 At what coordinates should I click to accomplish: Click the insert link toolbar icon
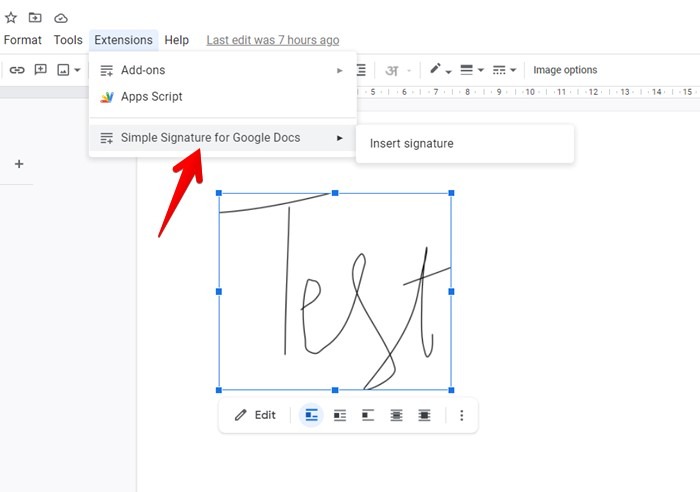pos(17,70)
